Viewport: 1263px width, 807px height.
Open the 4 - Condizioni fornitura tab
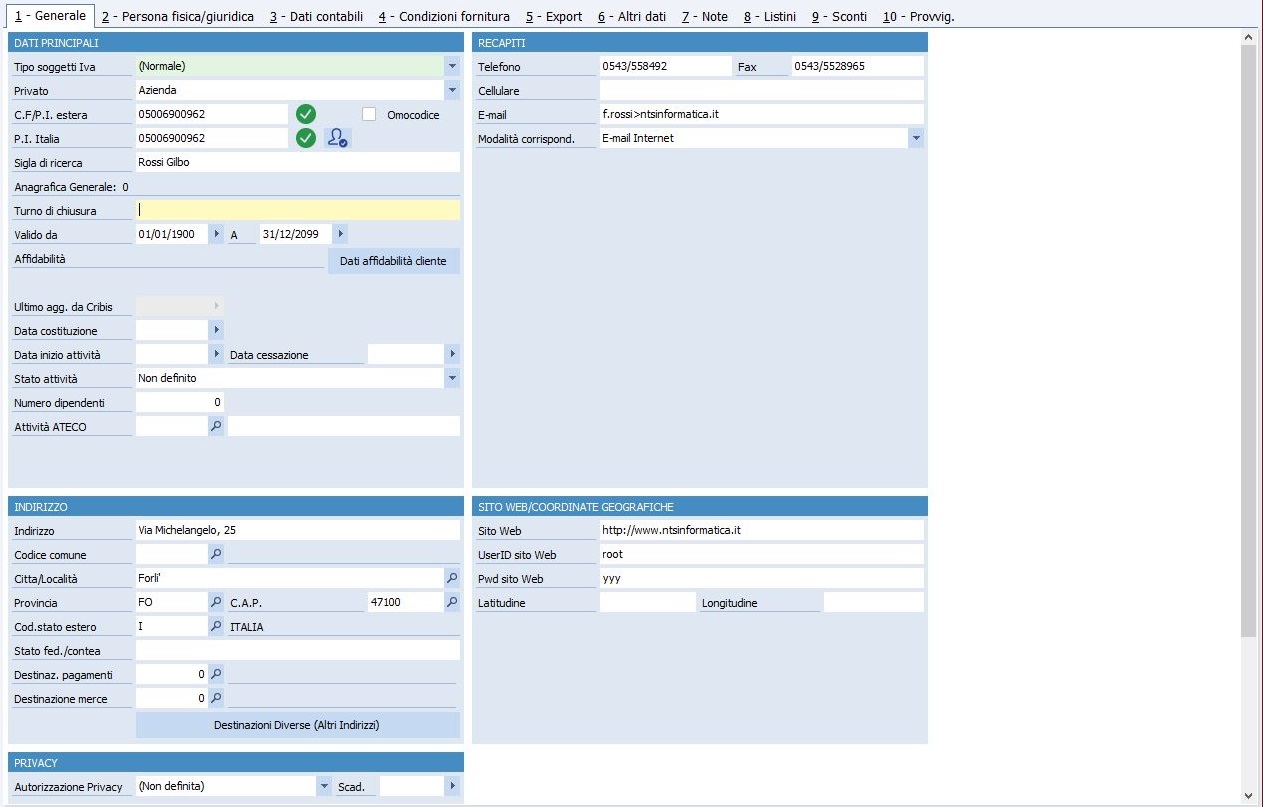[444, 17]
